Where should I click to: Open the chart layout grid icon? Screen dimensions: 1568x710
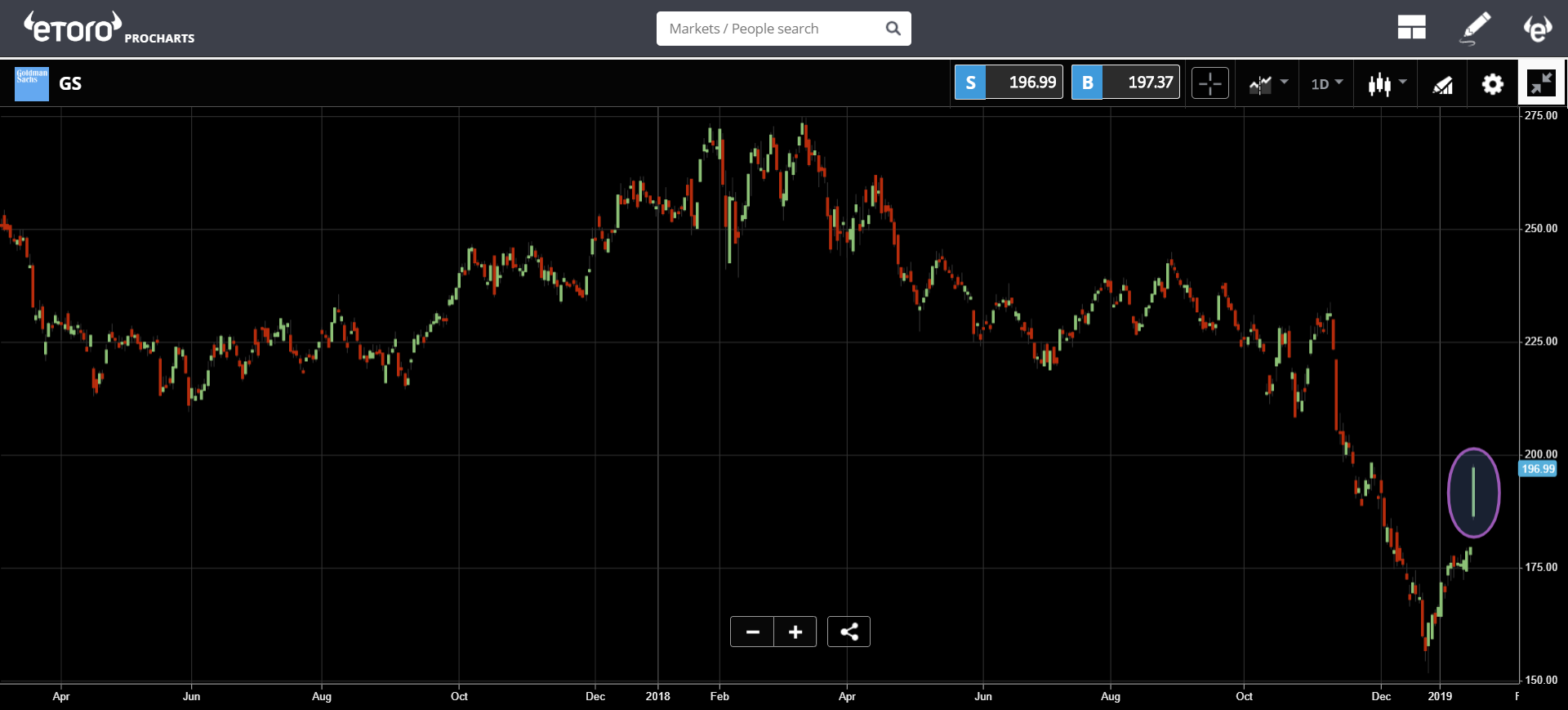[1411, 28]
